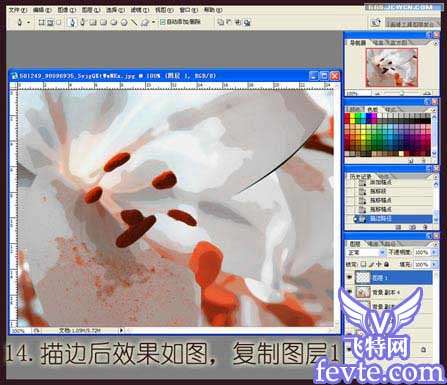The height and width of the screenshot is (385, 447).
Task: Open the 图层 (Layer) menu
Action: (91, 10)
